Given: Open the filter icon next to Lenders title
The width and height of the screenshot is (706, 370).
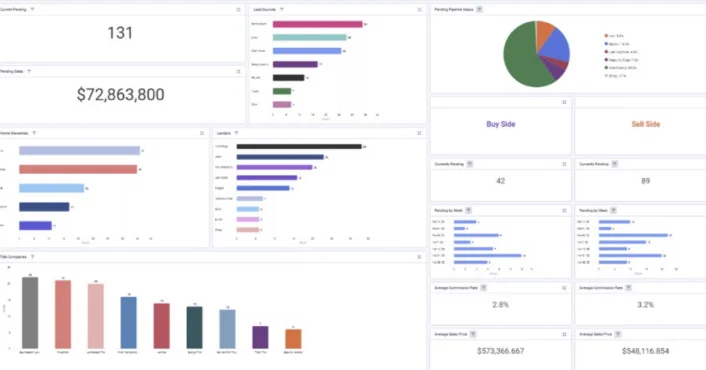Looking at the screenshot, I should 236,133.
